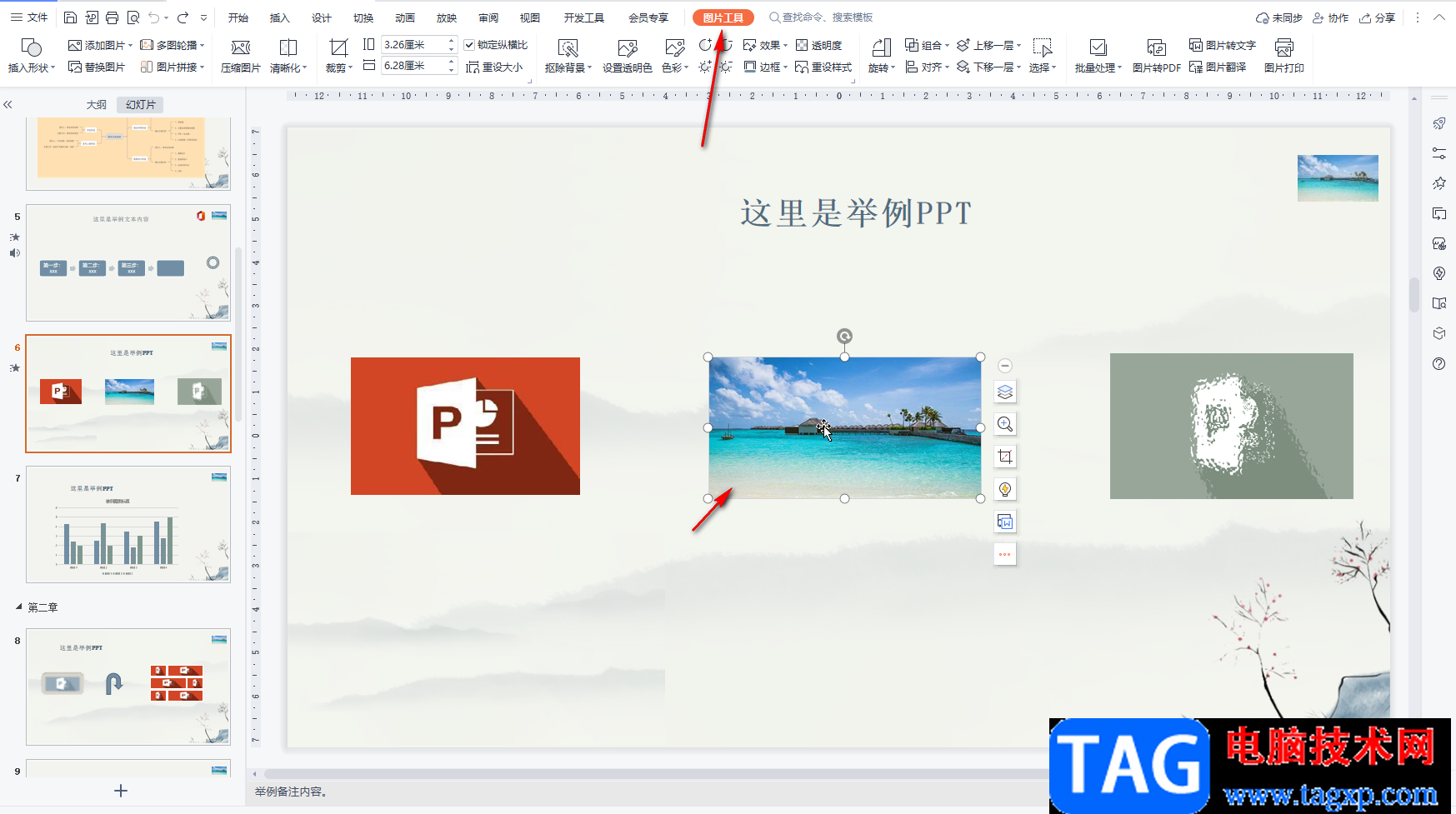Screen dimensions: 1456x814
Task: Click Picture to PDF (图片转PDF)
Action: [x=1157, y=55]
